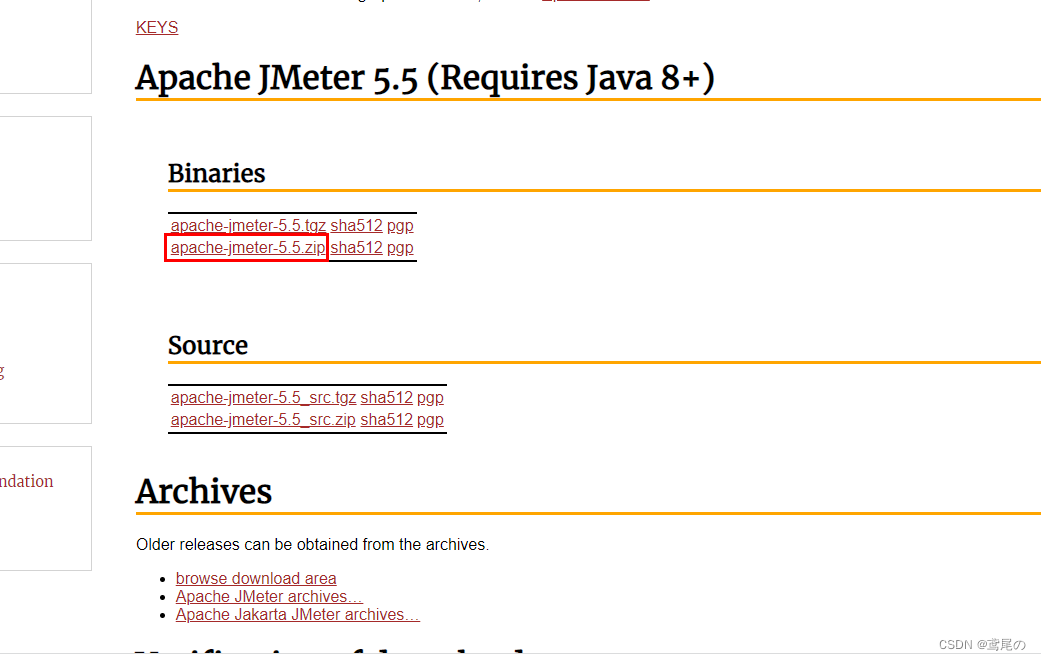Click the Binaries section heading
Image resolution: width=1041 pixels, height=660 pixels.
(217, 173)
